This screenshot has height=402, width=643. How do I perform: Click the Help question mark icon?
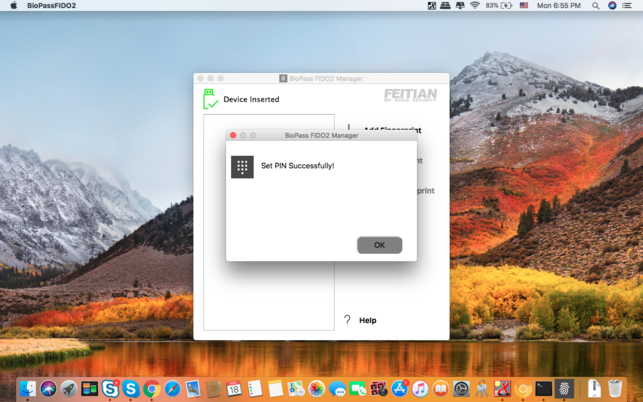[x=347, y=320]
